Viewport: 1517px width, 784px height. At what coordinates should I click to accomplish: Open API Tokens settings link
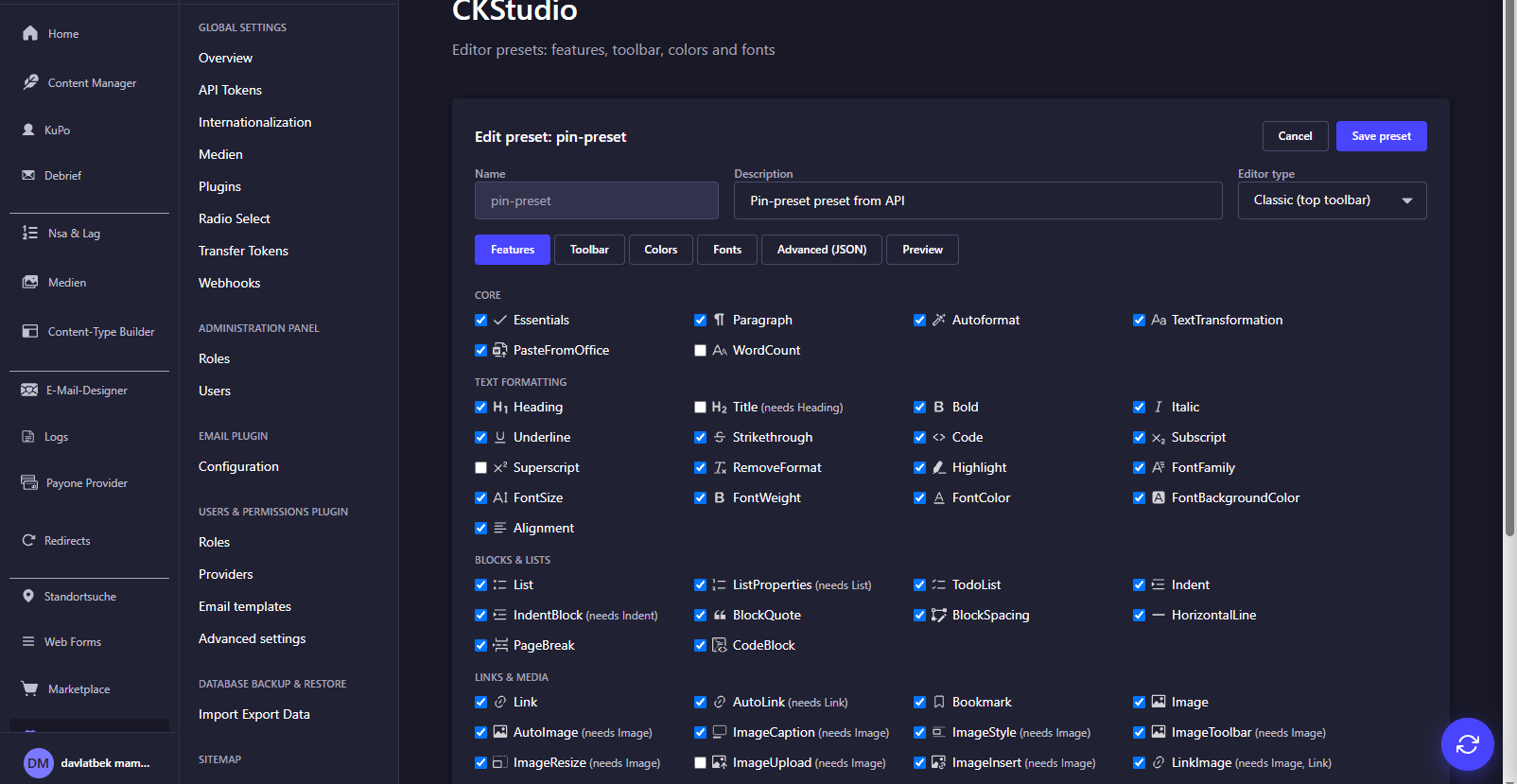point(230,90)
